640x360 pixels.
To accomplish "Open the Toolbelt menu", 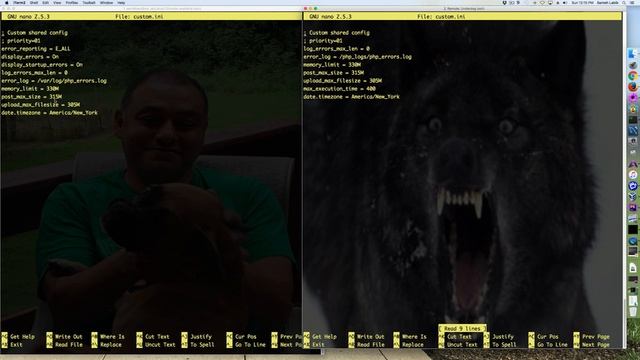I will click(89, 2).
